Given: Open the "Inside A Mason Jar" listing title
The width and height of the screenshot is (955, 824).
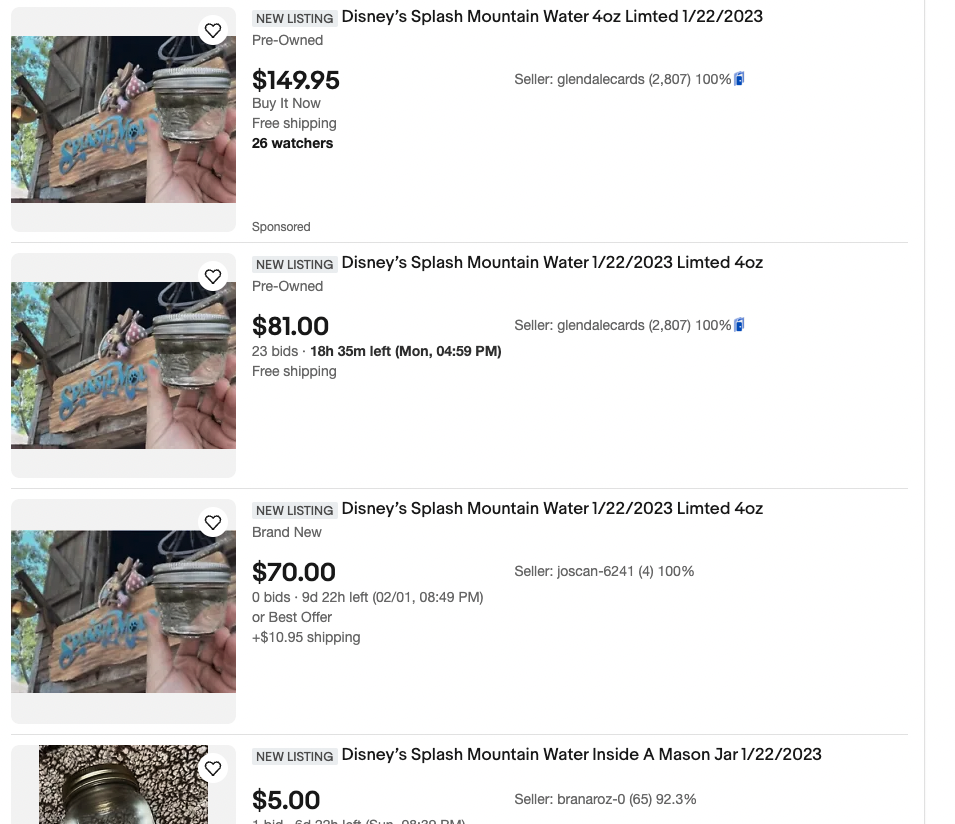Looking at the screenshot, I should click(581, 755).
